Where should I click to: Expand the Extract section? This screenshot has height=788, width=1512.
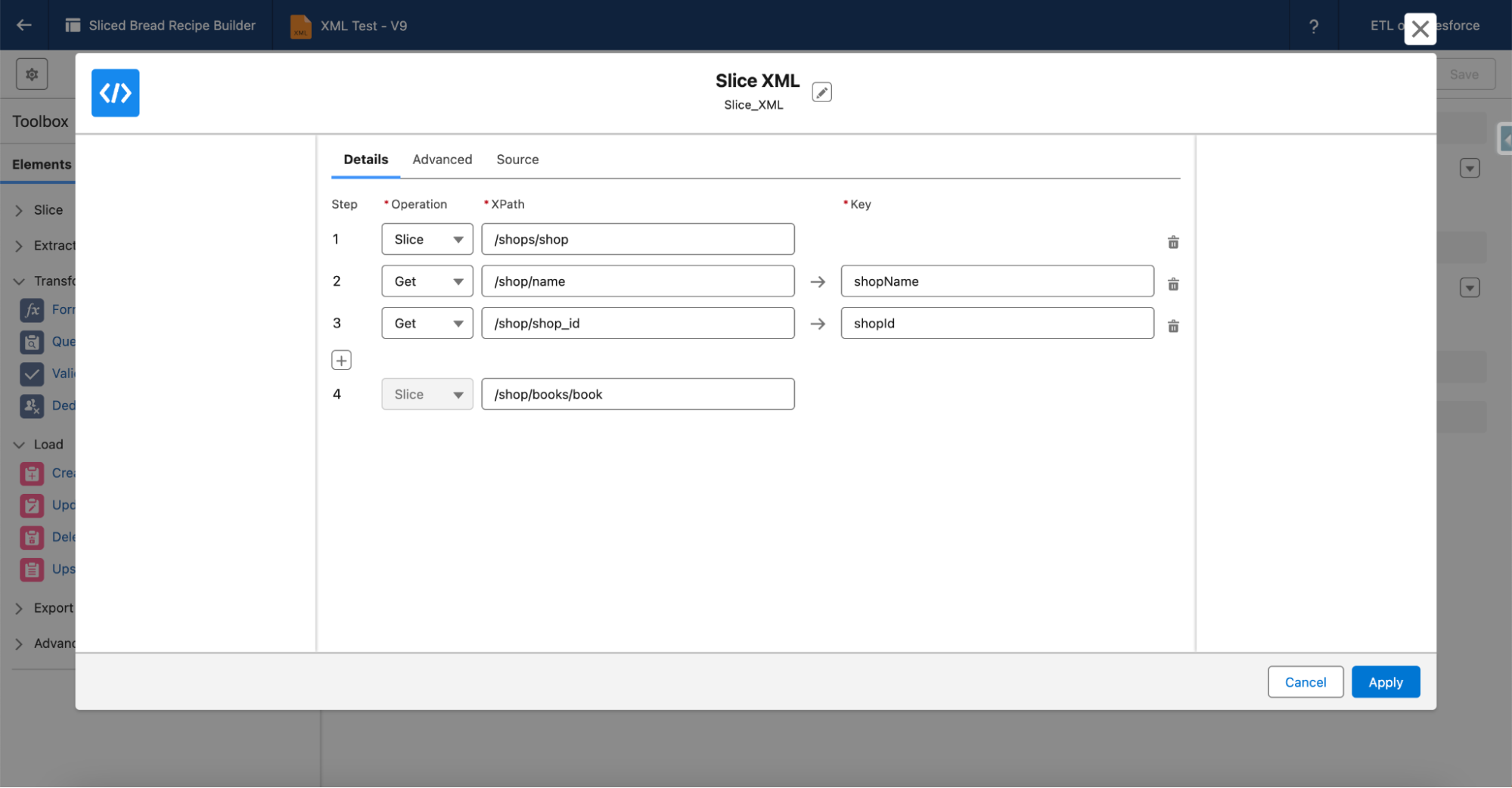point(19,245)
